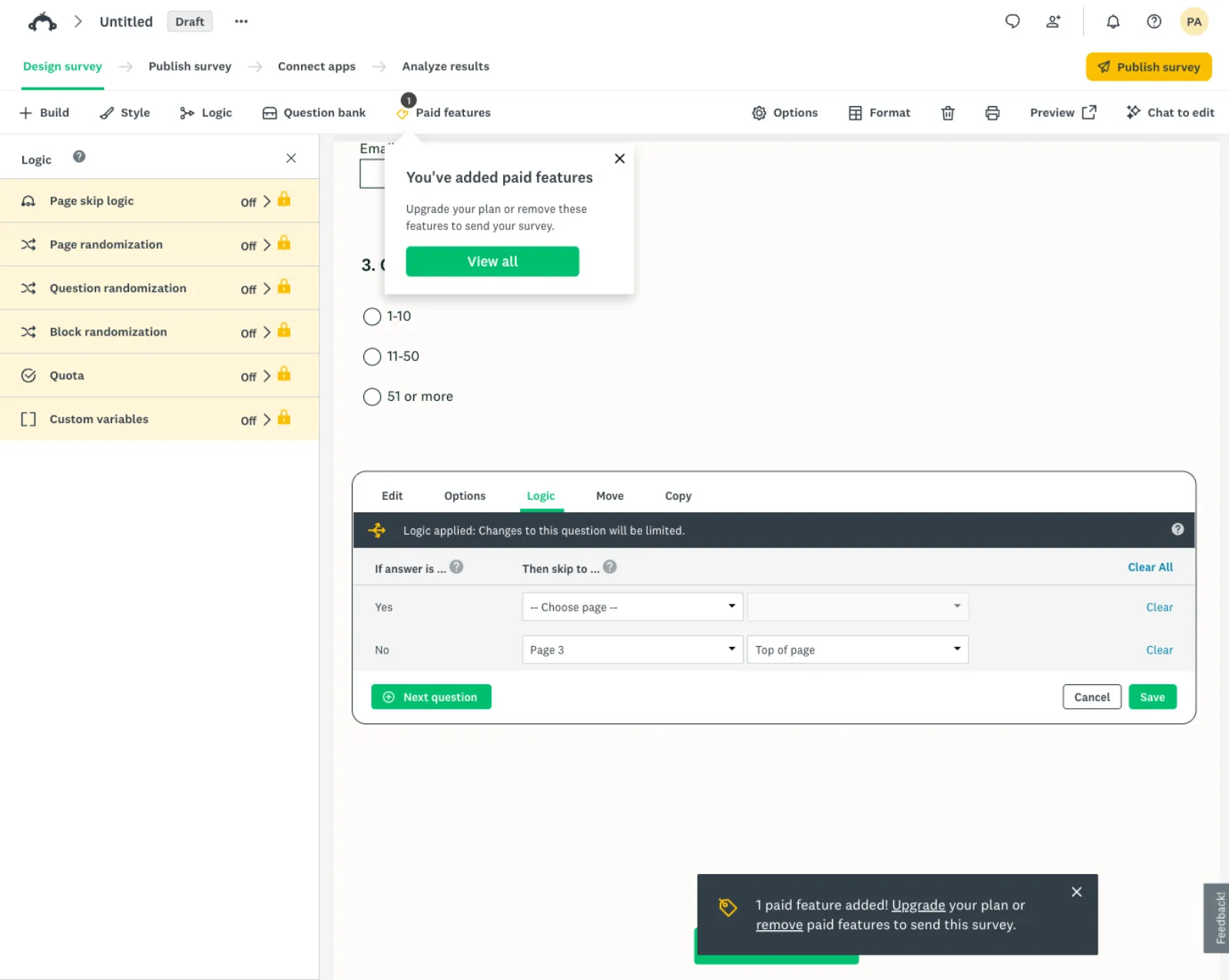1229x980 pixels.
Task: Close the Logic side panel
Action: coord(291,158)
